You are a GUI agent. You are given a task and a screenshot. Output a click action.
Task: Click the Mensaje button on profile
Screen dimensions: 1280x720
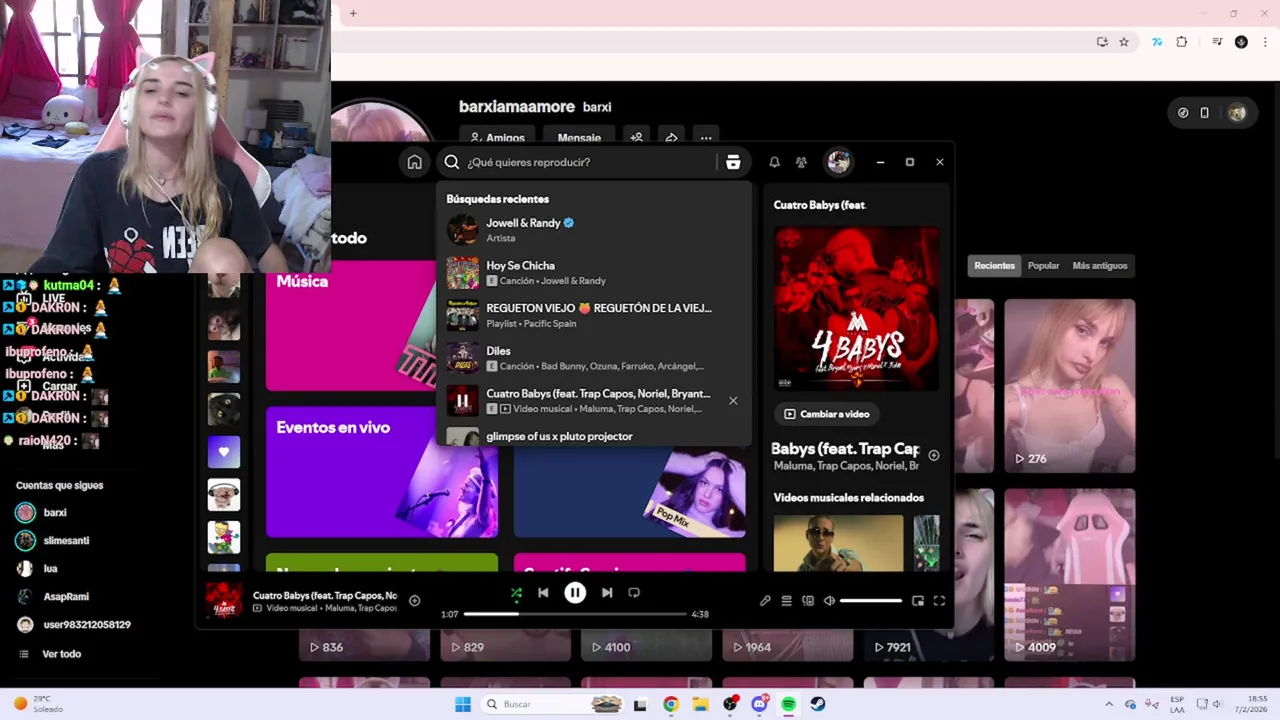579,138
